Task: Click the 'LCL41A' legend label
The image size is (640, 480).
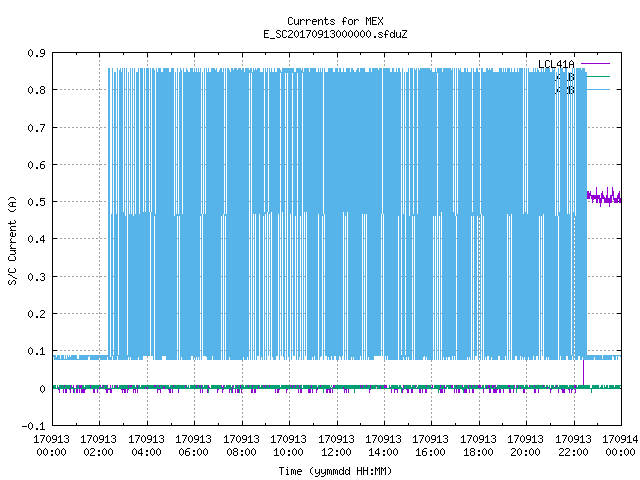Action: pyautogui.click(x=556, y=64)
